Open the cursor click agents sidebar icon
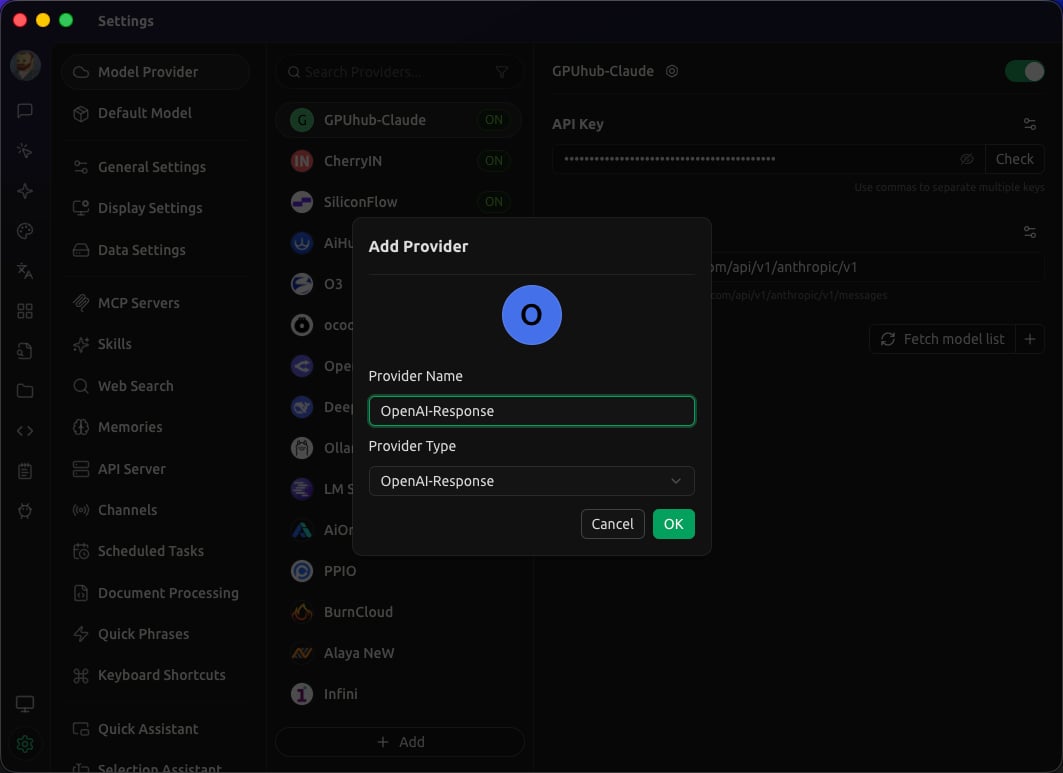Viewport: 1063px width, 773px height. click(25, 151)
